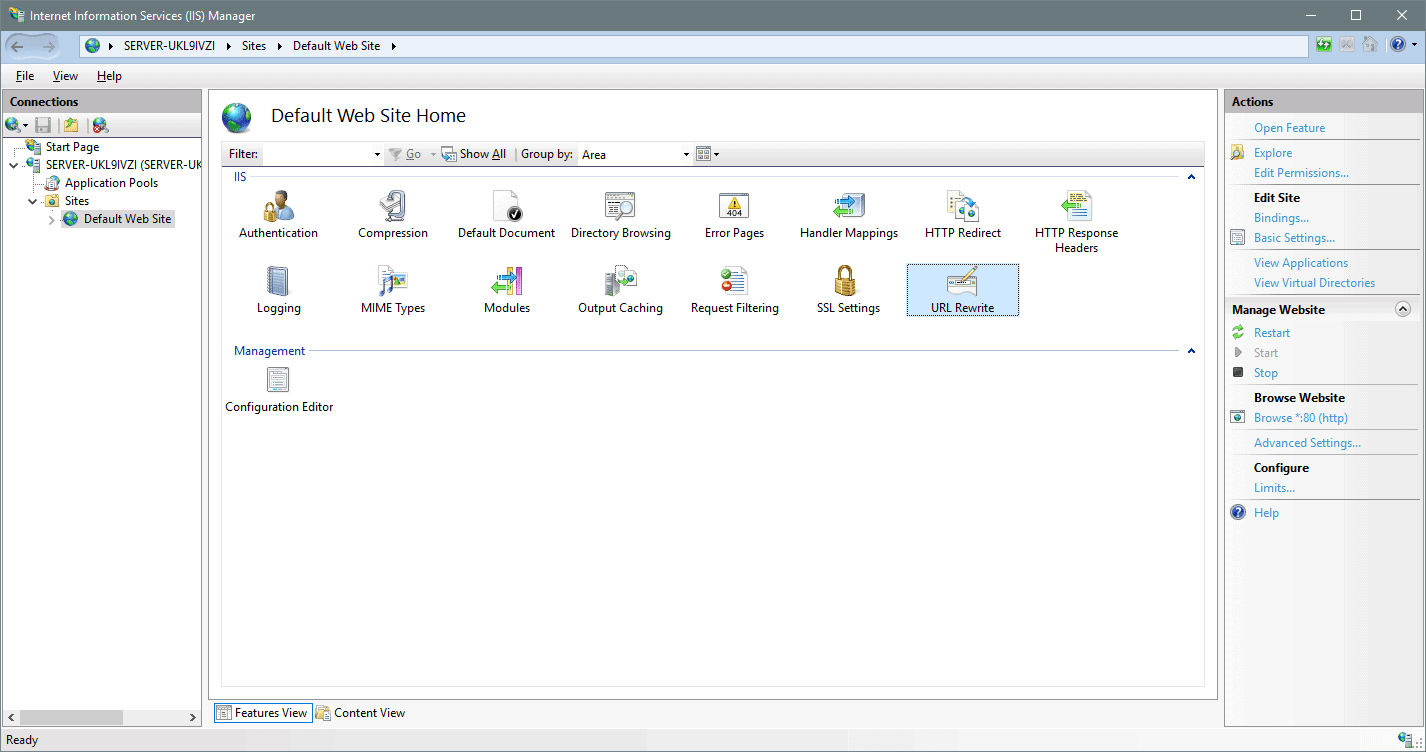Click the Delete connection icon
Viewport: 1426px width, 752px height.
point(100,125)
